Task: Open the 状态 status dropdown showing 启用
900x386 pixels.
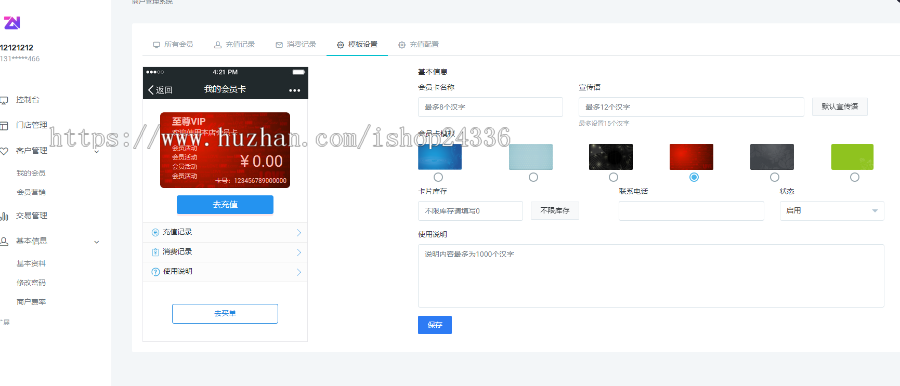Action: tap(832, 211)
